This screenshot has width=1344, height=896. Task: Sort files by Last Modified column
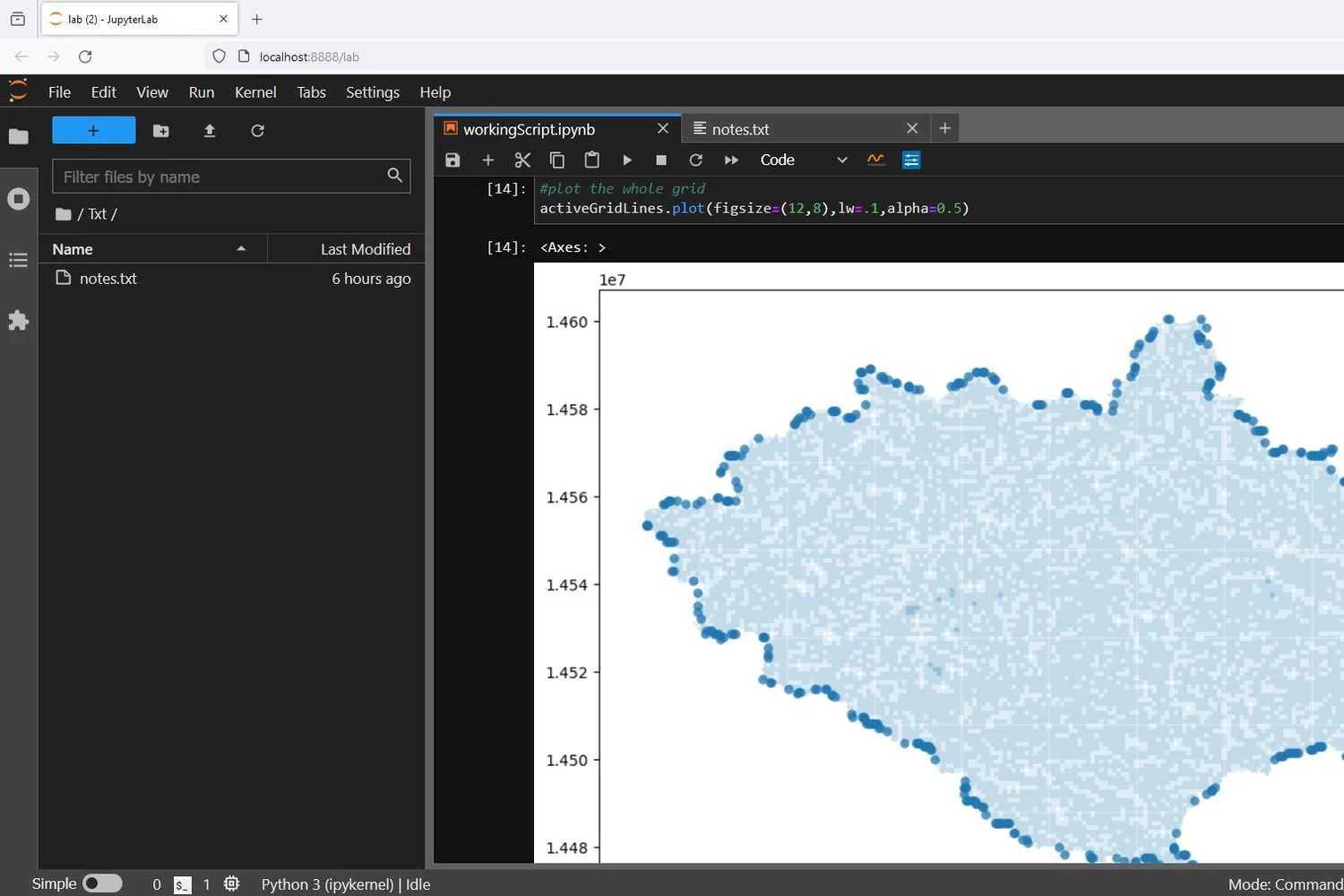tap(346, 249)
